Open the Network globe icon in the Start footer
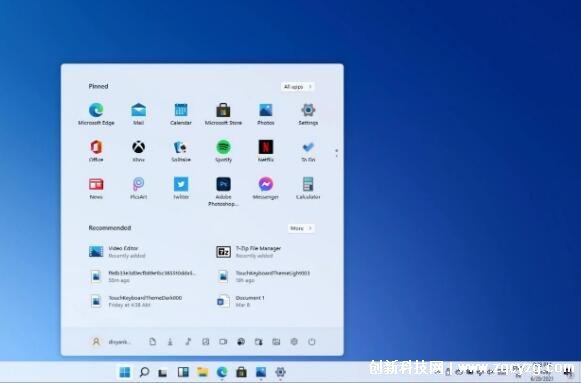The width and height of the screenshot is (581, 383). [241, 342]
